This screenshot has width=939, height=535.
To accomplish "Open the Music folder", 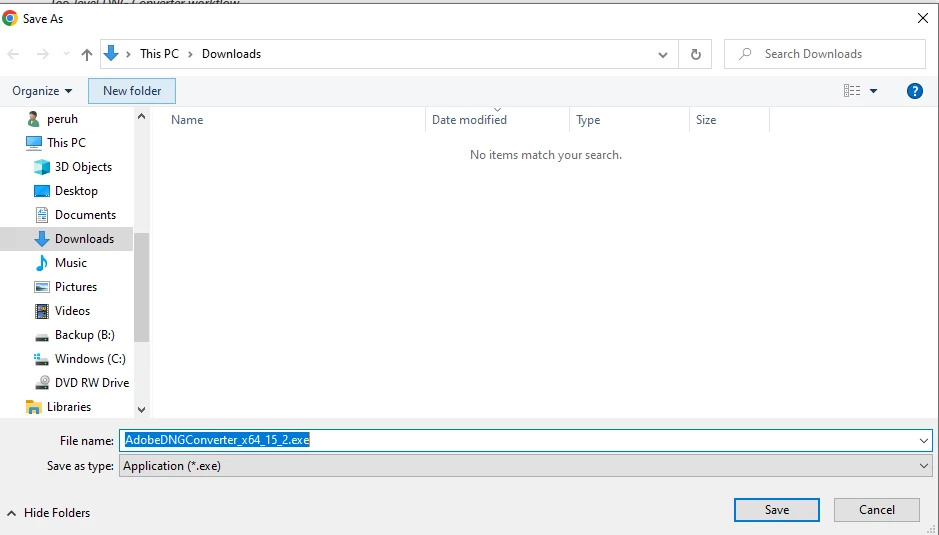I will pyautogui.click(x=71, y=262).
